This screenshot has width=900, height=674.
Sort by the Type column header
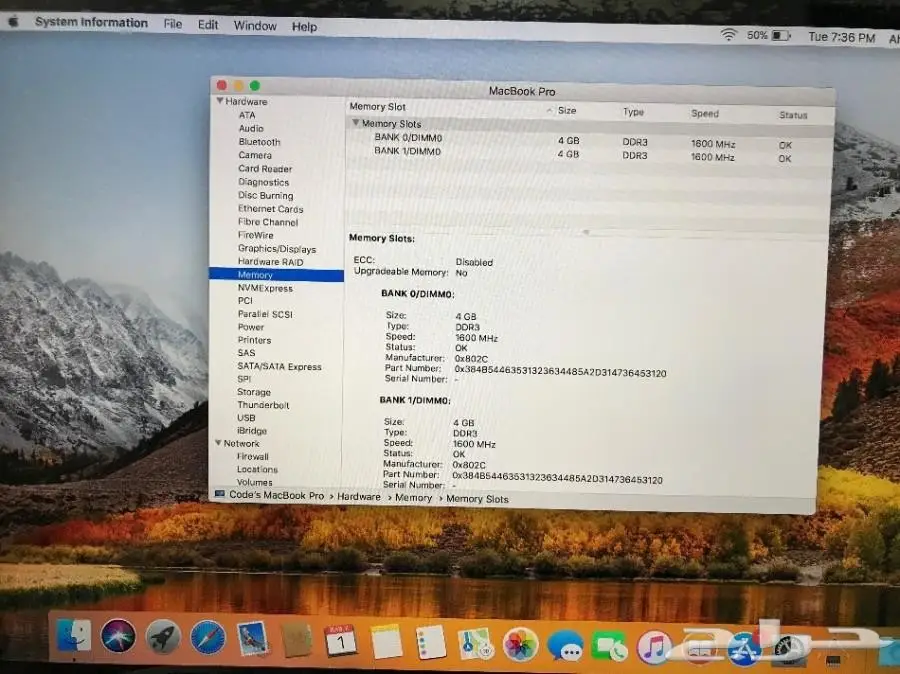pos(633,112)
